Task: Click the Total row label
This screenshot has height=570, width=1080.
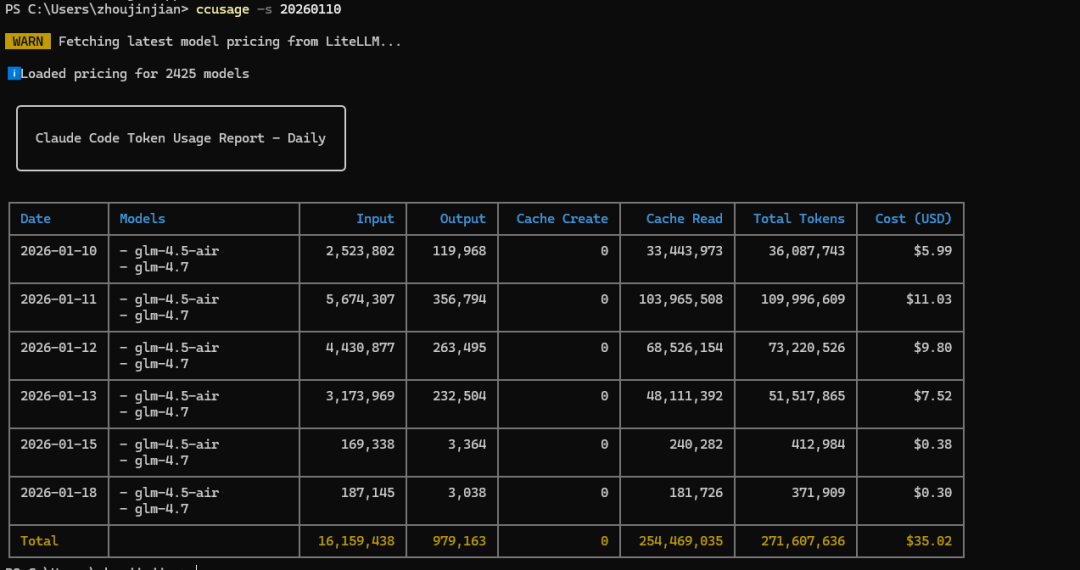Action: tap(40, 541)
